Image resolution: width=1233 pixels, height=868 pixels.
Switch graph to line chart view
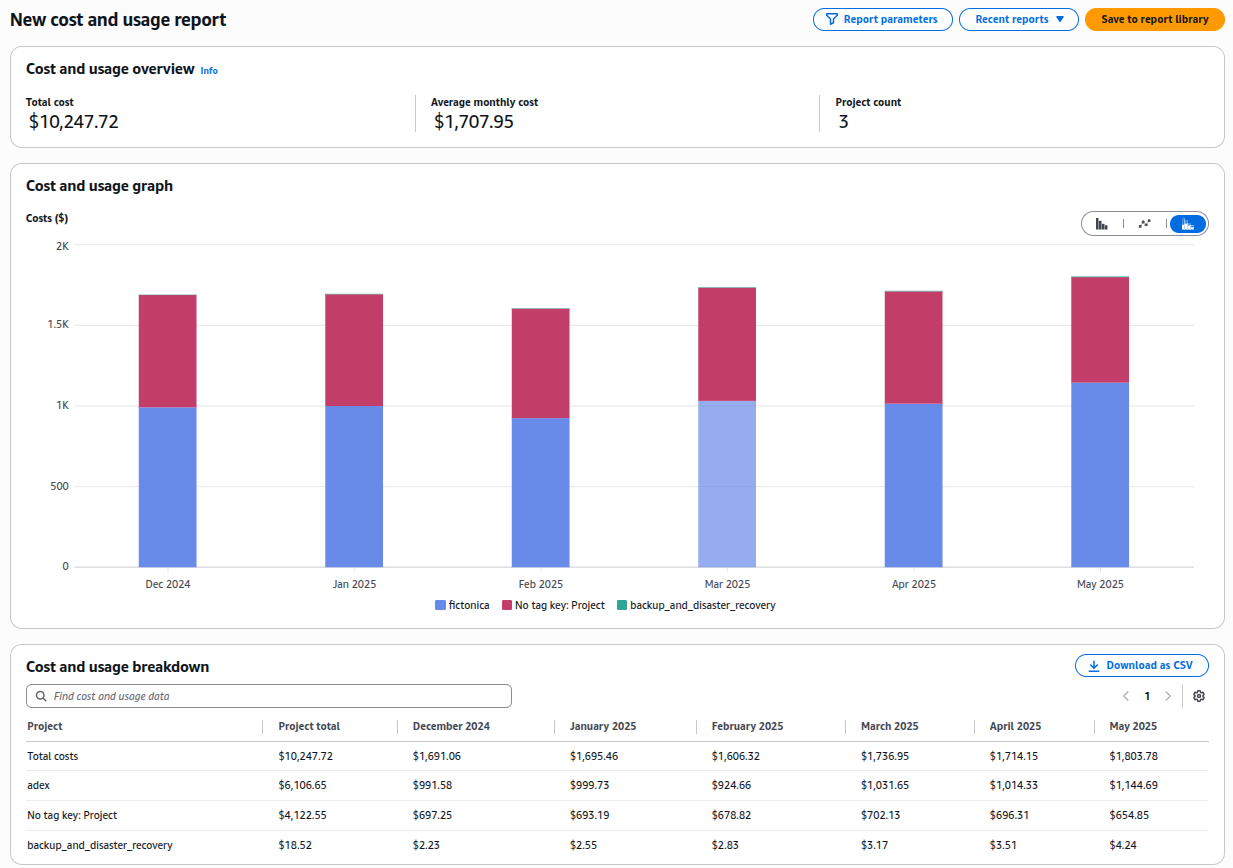point(1145,224)
